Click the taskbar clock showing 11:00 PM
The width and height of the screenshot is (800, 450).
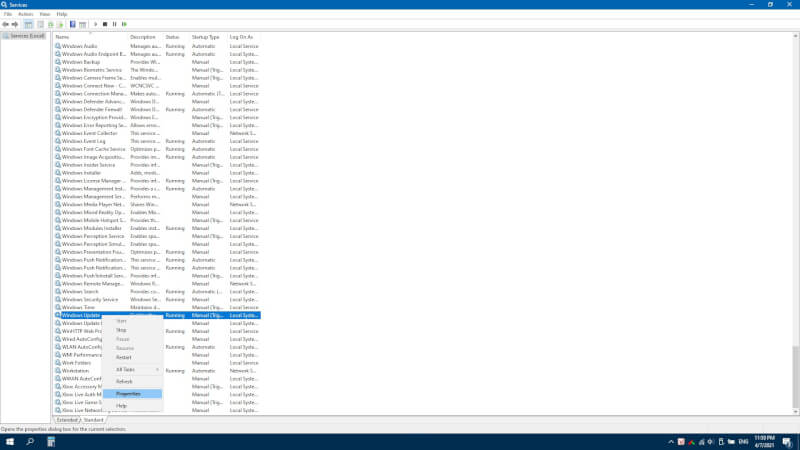pyautogui.click(x=764, y=442)
